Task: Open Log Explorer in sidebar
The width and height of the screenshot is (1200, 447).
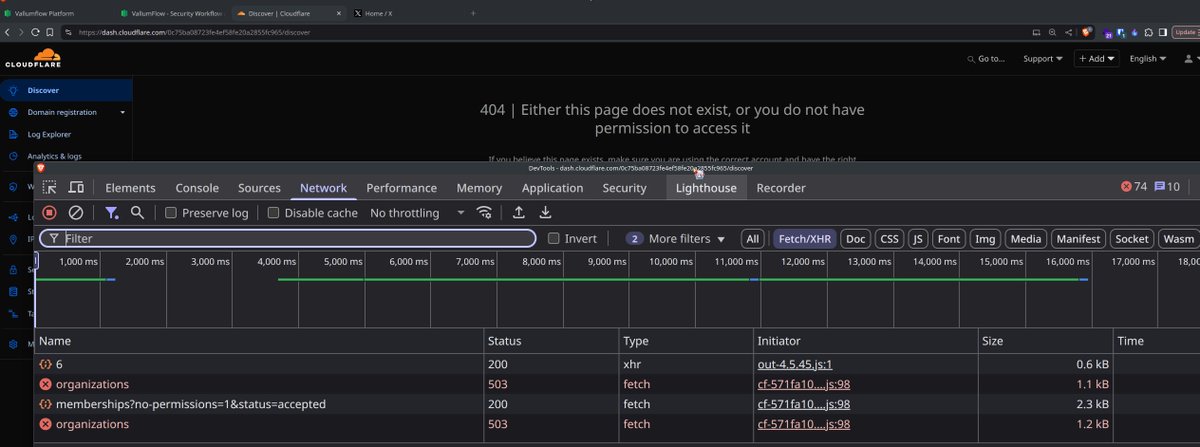Action: click(49, 134)
